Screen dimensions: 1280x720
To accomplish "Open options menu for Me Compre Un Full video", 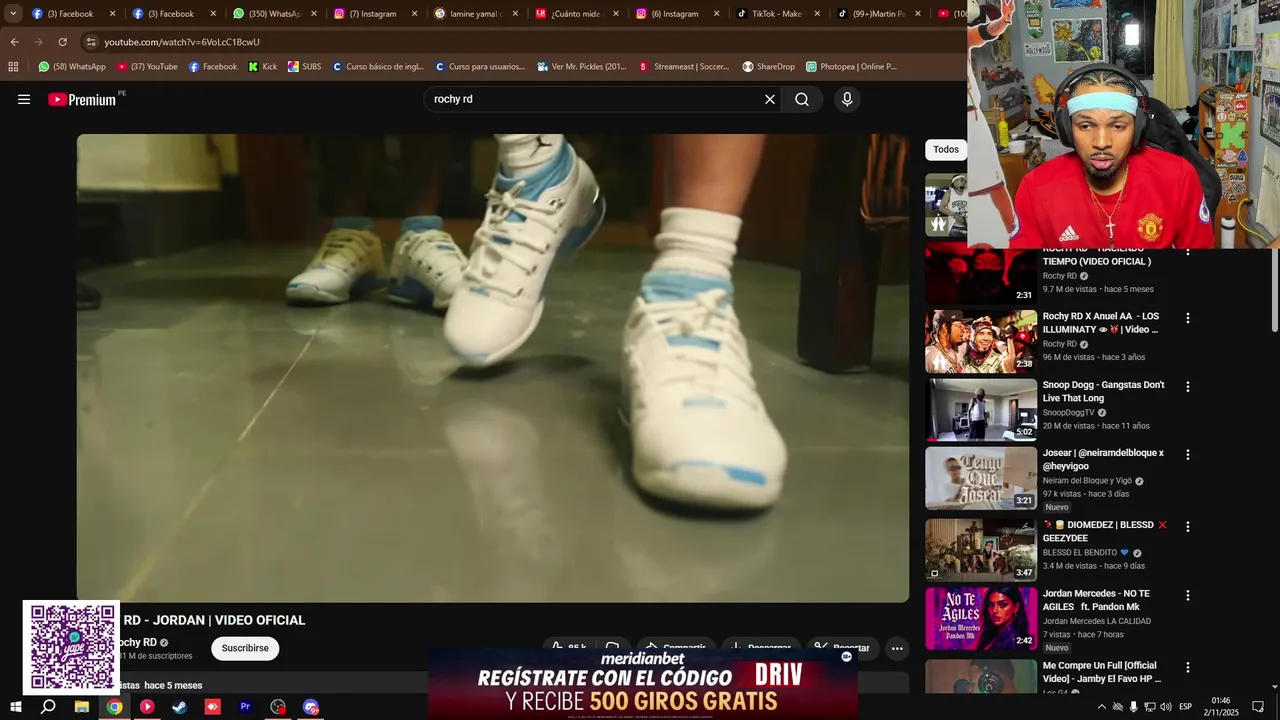I will (x=1188, y=667).
